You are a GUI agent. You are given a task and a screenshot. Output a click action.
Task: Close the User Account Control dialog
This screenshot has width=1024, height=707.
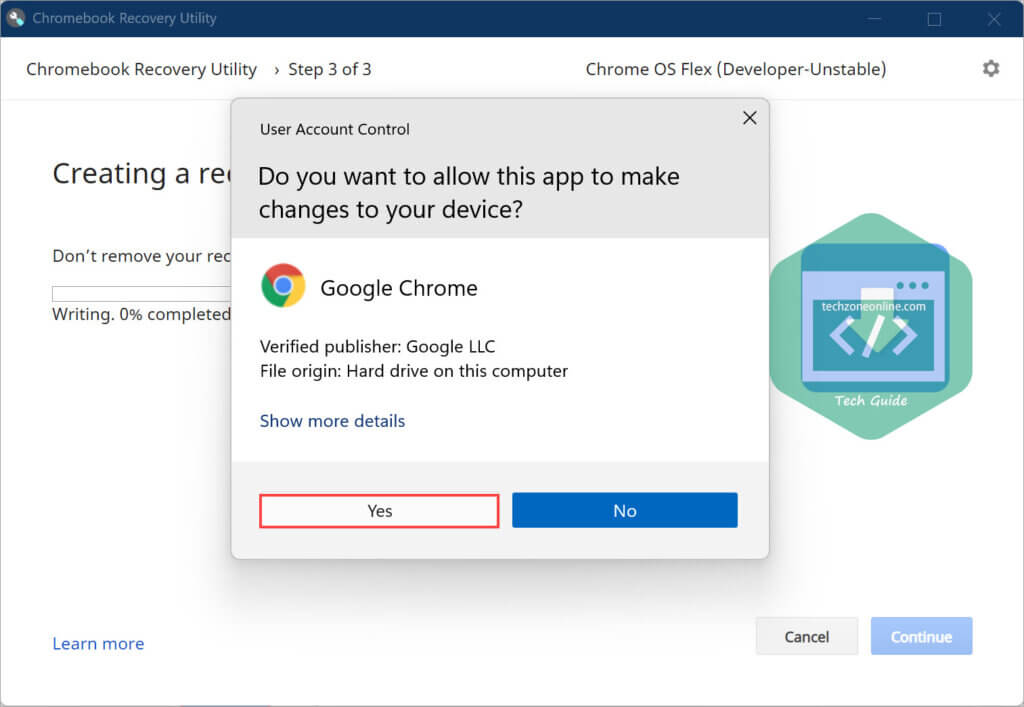tap(749, 117)
